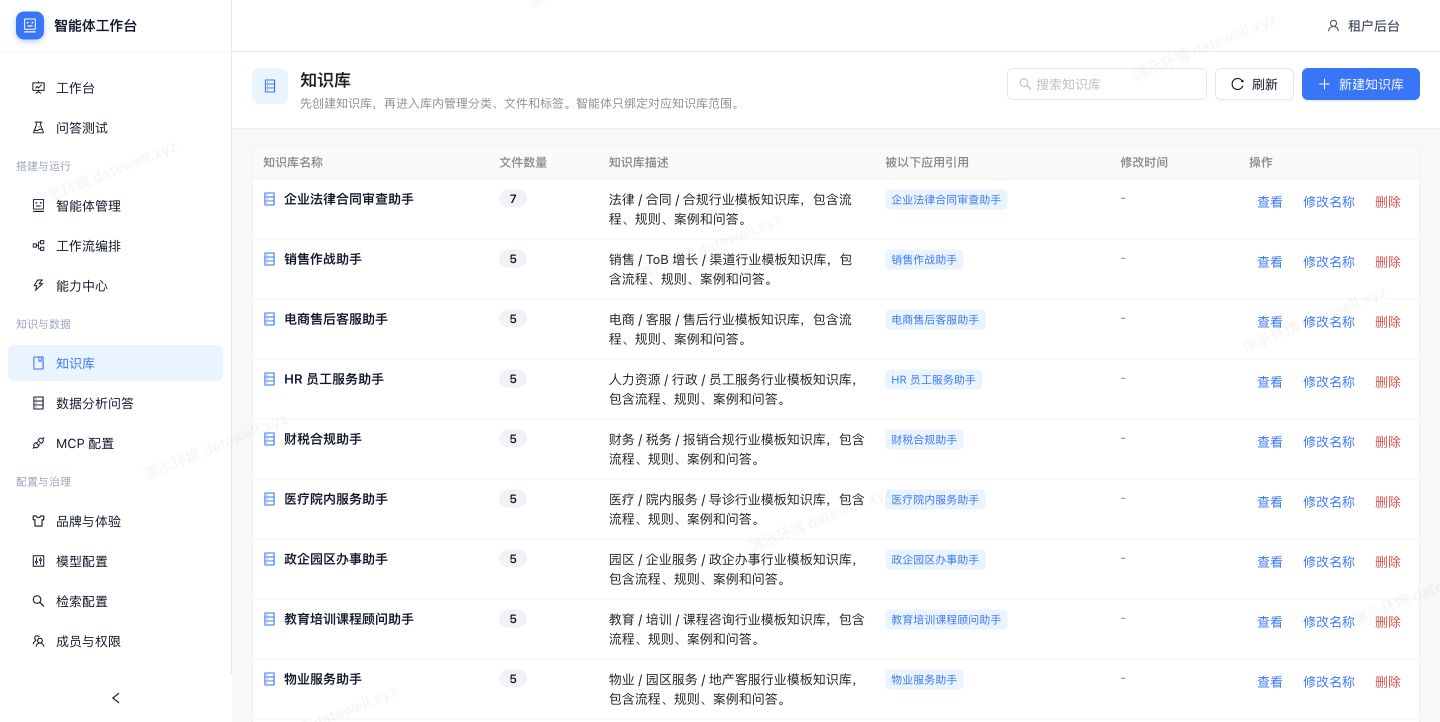Click the icon beside 政企园区办事助手 name
Viewport: 1440px width, 722px height.
(x=269, y=559)
